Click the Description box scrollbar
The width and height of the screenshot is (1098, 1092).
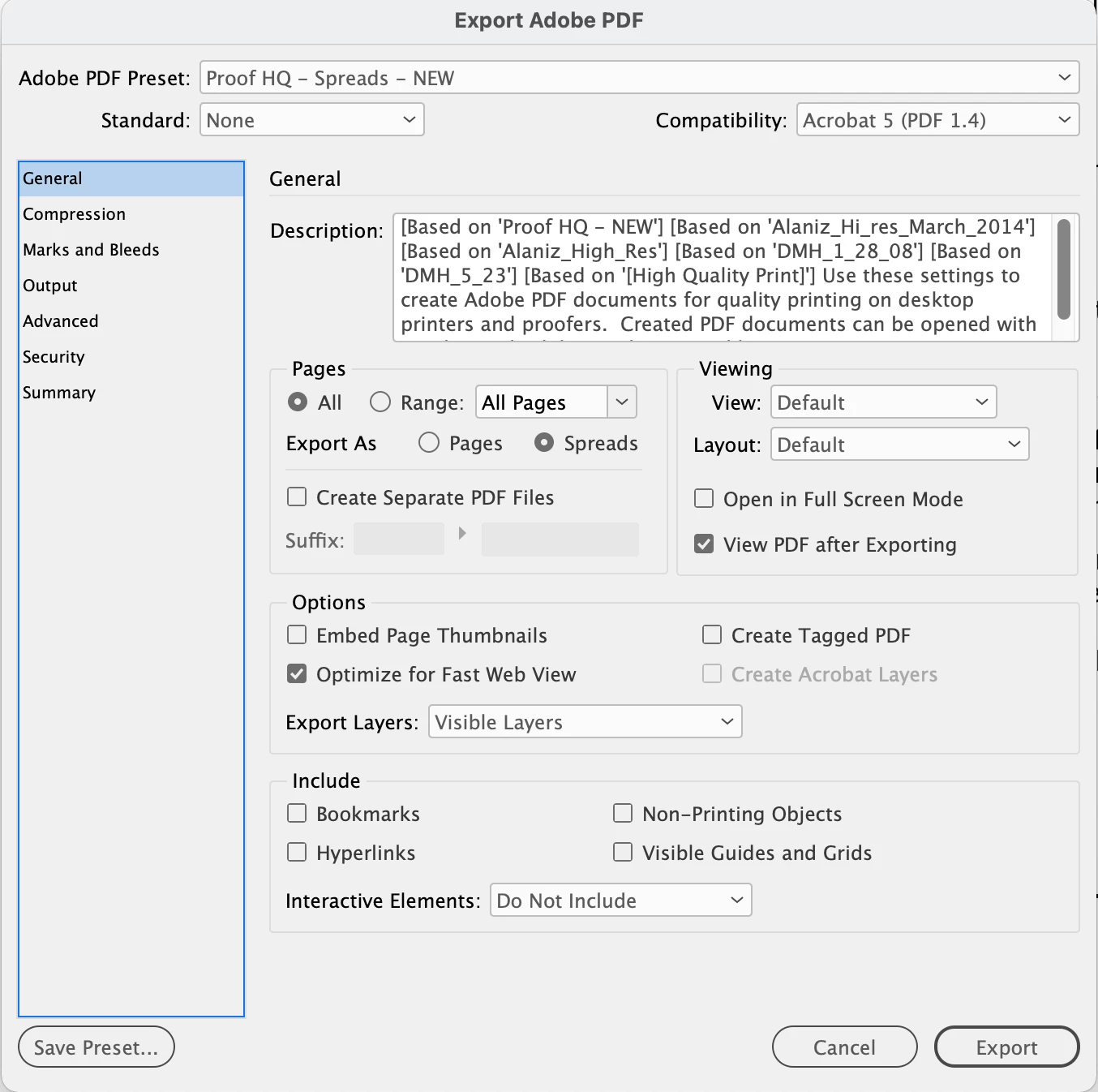(1064, 269)
